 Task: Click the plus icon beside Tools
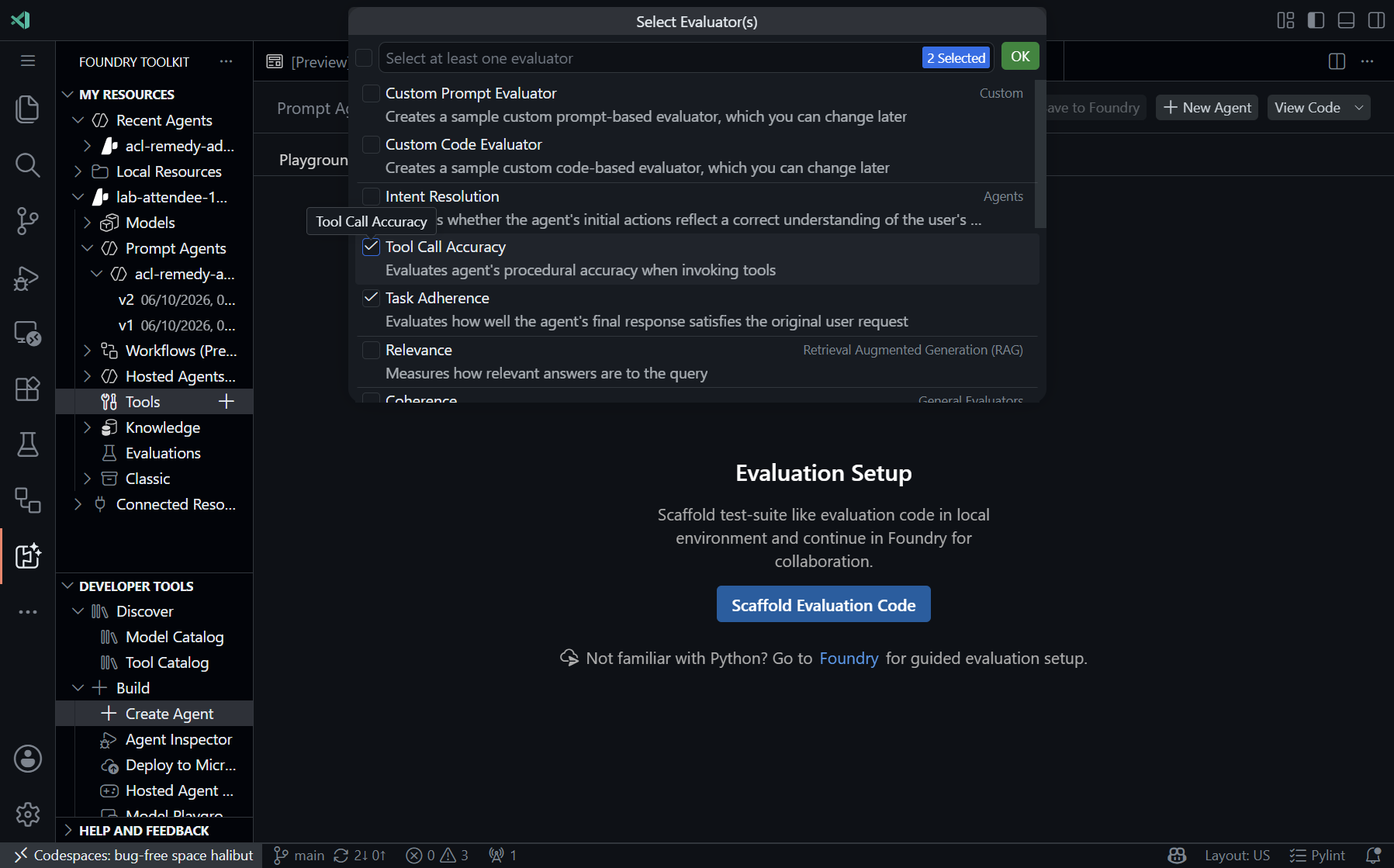tap(227, 401)
